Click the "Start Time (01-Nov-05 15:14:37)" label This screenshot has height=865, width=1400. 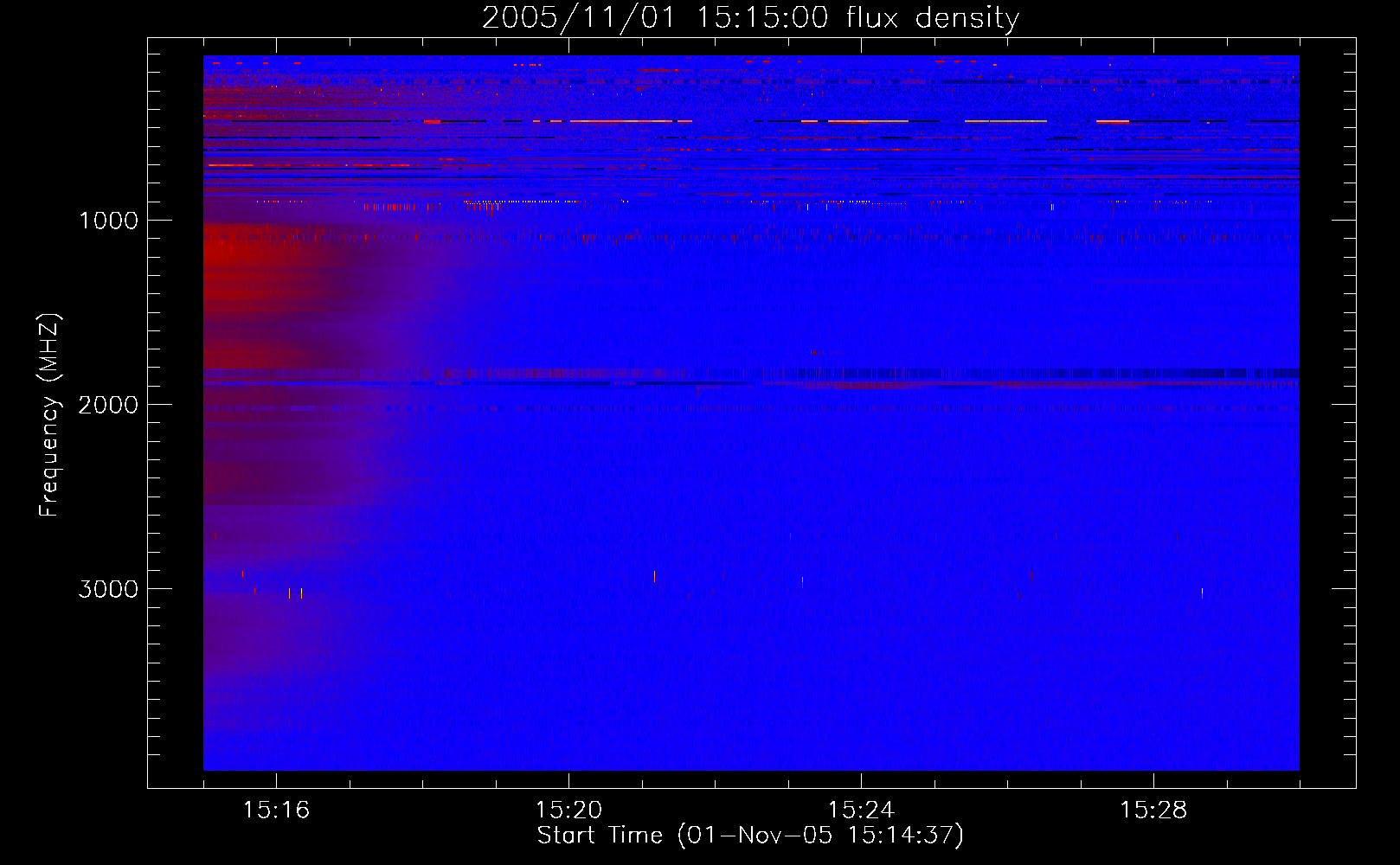(750, 836)
